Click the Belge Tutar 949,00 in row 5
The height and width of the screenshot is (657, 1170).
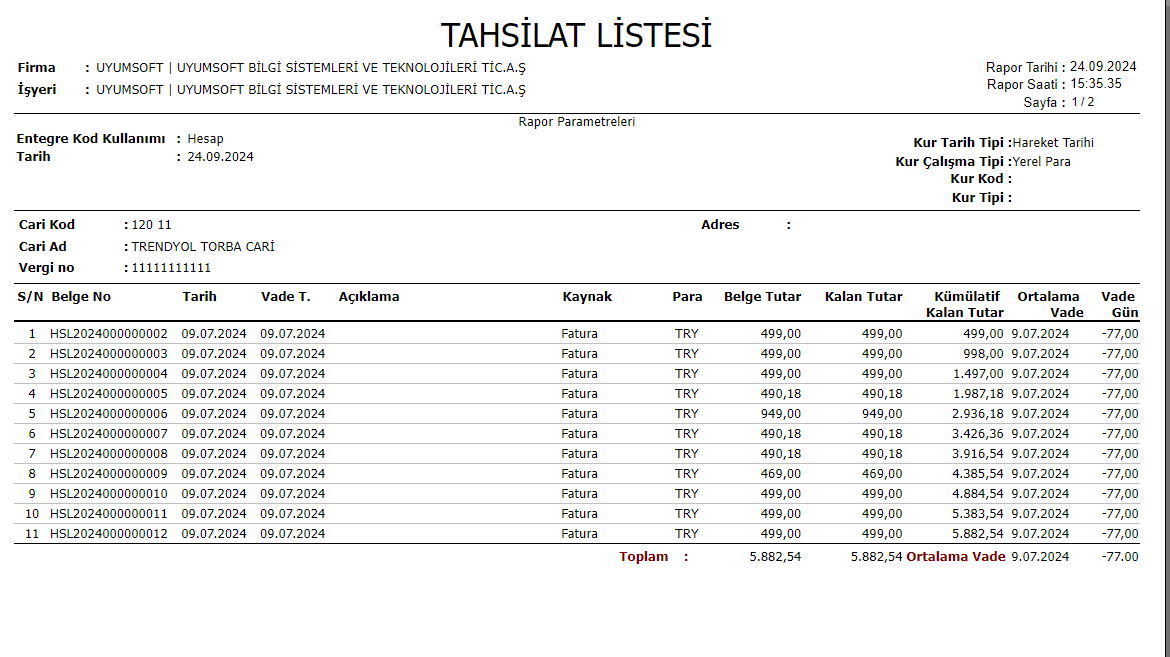click(780, 414)
